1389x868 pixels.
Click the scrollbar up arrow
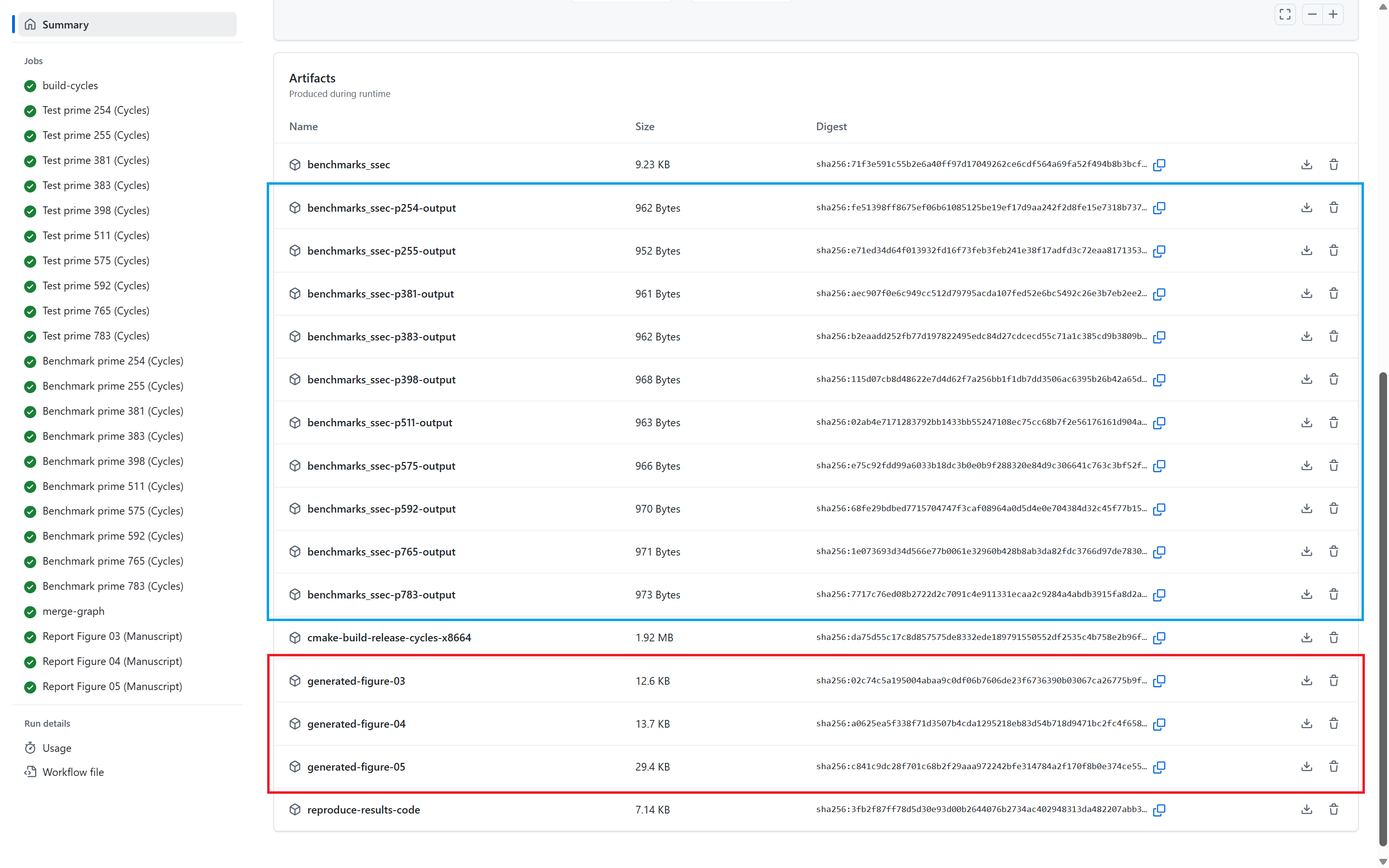click(1383, 6)
